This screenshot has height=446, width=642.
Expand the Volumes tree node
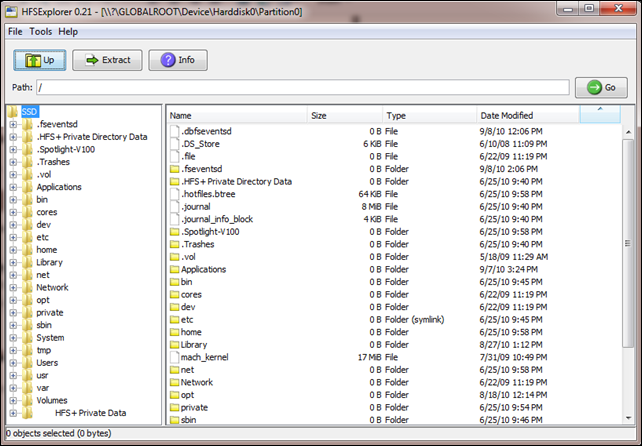(x=13, y=401)
